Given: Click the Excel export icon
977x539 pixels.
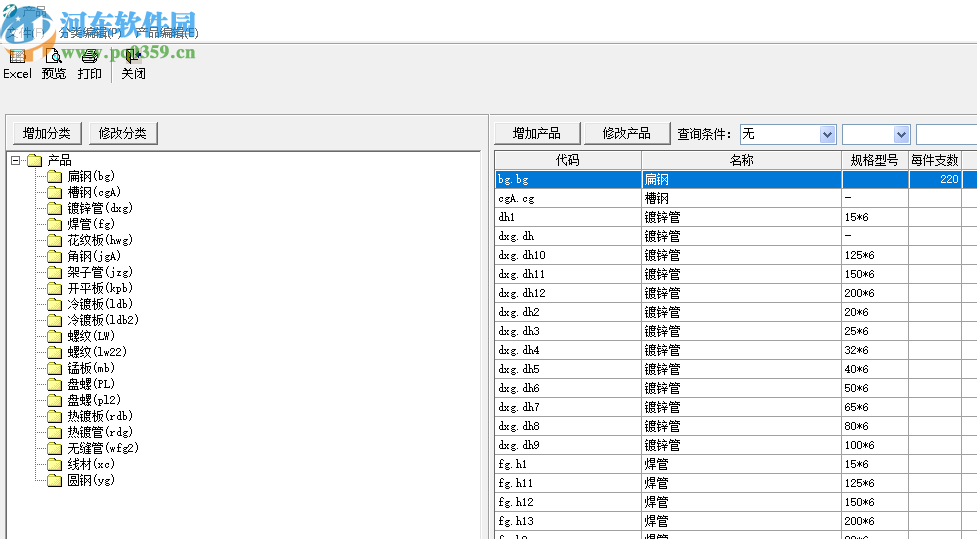Looking at the screenshot, I should click(17, 57).
